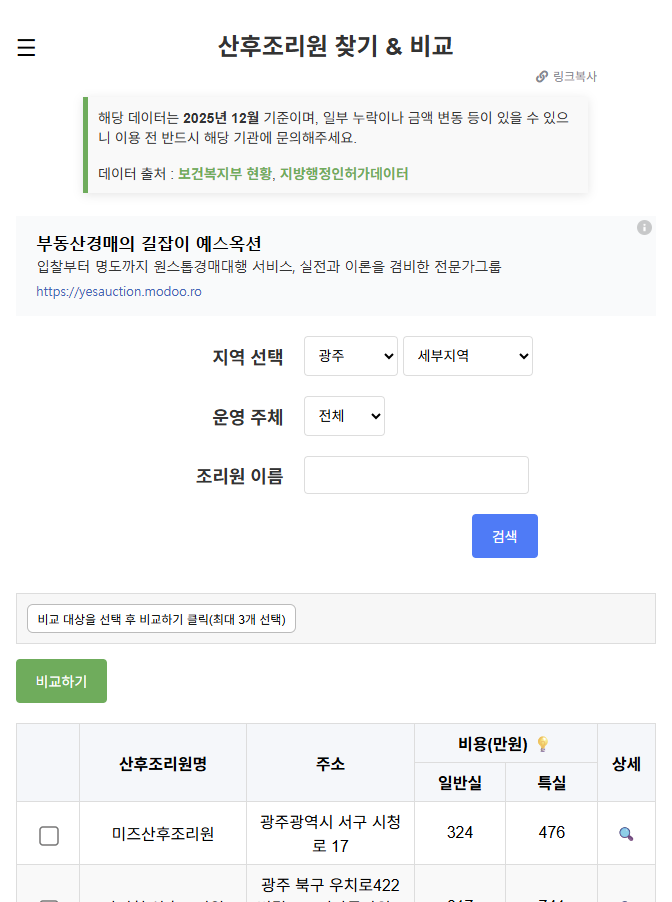Open 미즈산후조리원 detail magnifier icon
The height and width of the screenshot is (902, 672).
coord(626,834)
